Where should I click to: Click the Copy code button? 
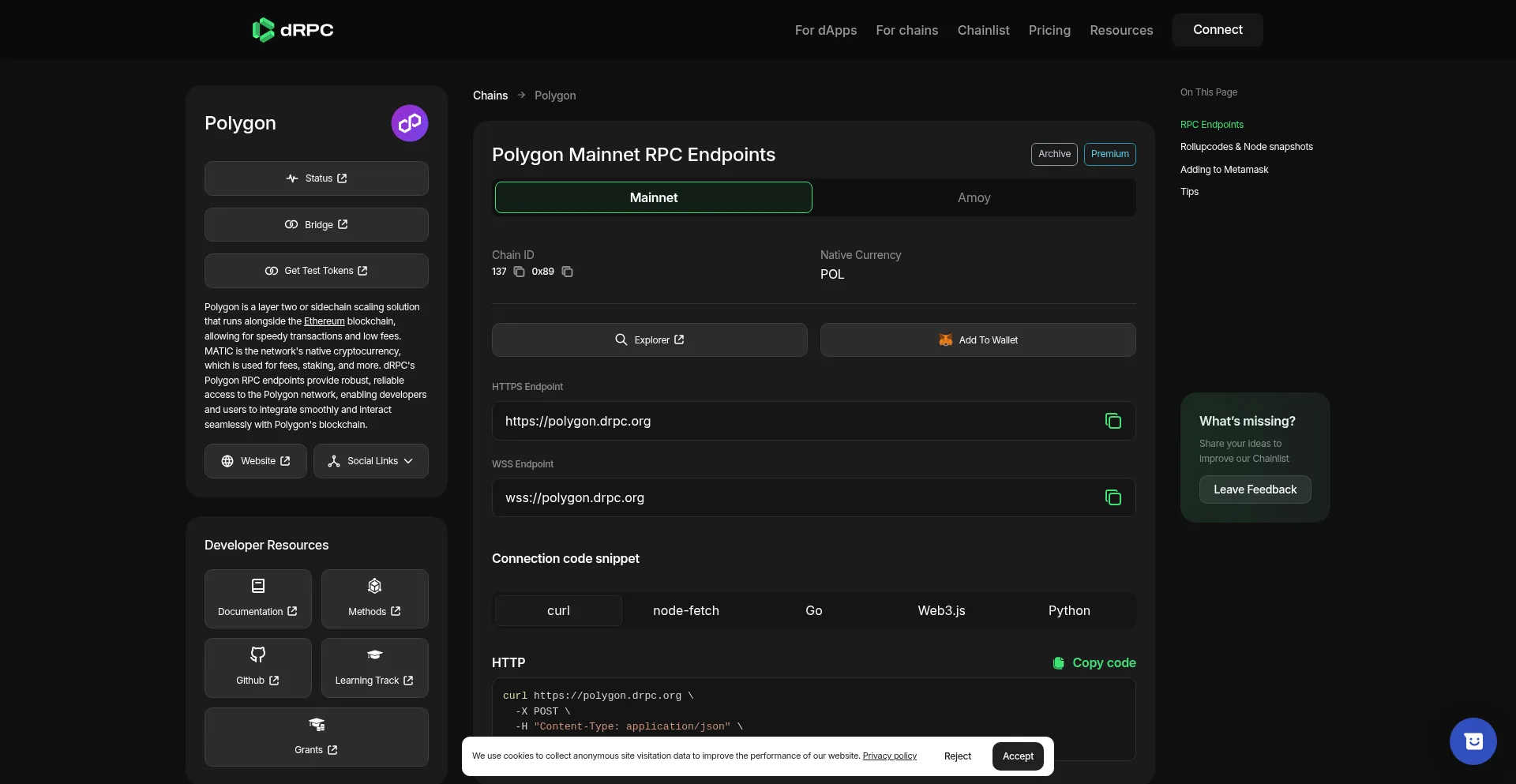pyautogui.click(x=1094, y=662)
